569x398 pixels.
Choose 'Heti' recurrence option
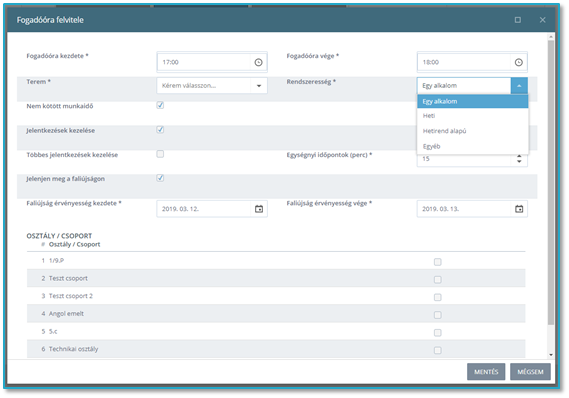pos(472,116)
